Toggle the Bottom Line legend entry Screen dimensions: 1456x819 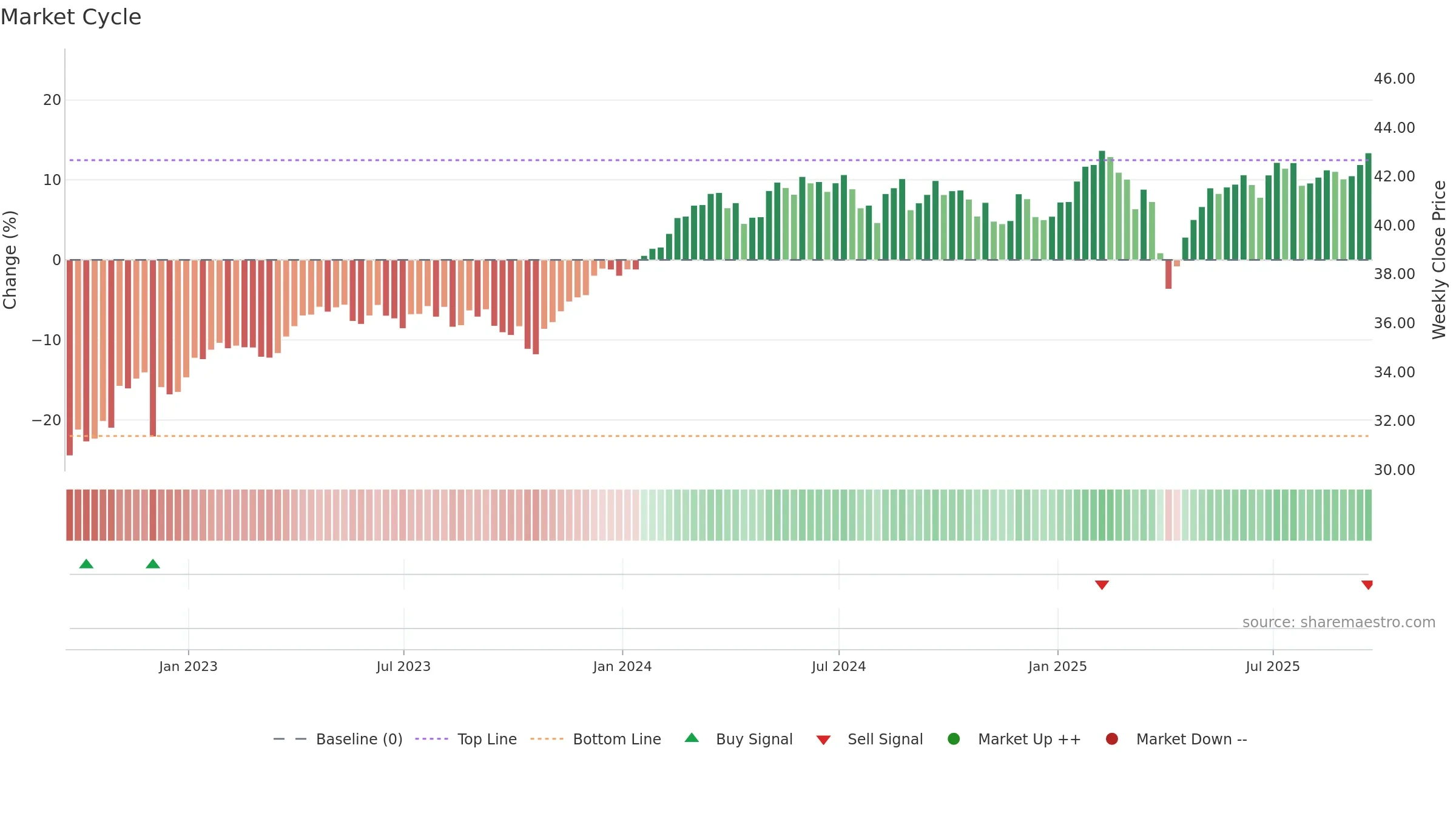coord(596,739)
